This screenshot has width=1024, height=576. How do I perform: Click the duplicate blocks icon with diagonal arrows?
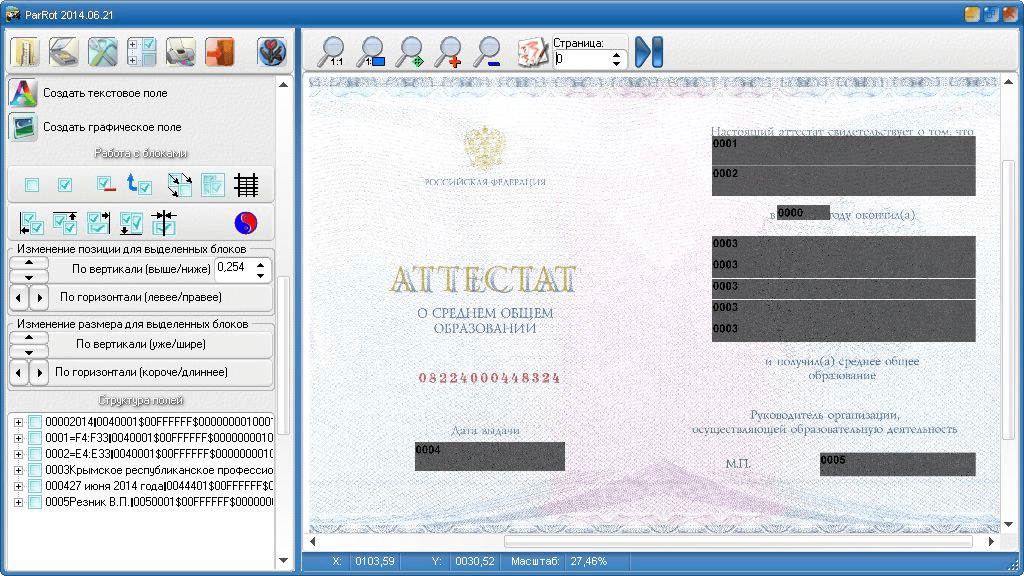[x=180, y=185]
